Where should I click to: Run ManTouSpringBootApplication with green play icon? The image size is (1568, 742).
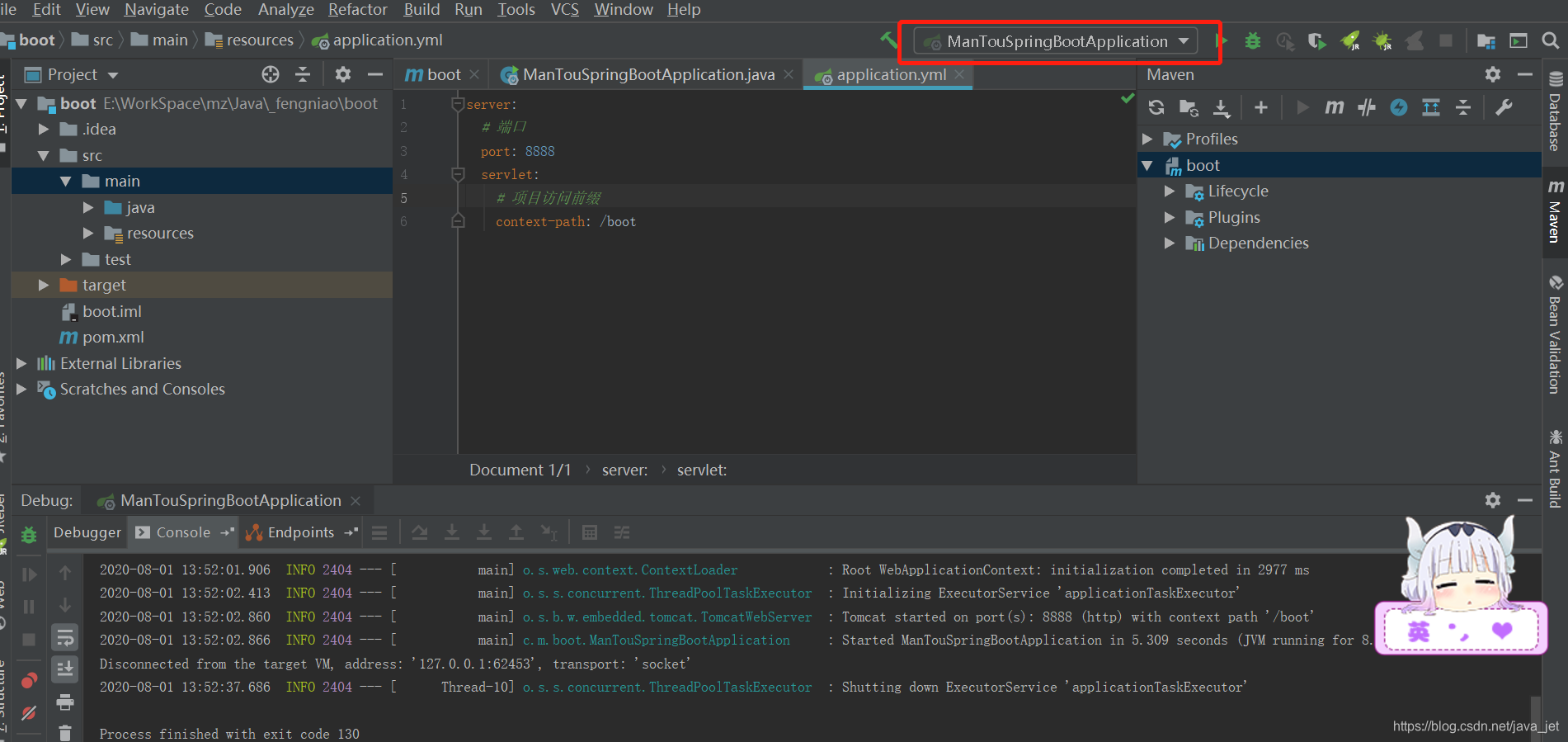click(1222, 40)
